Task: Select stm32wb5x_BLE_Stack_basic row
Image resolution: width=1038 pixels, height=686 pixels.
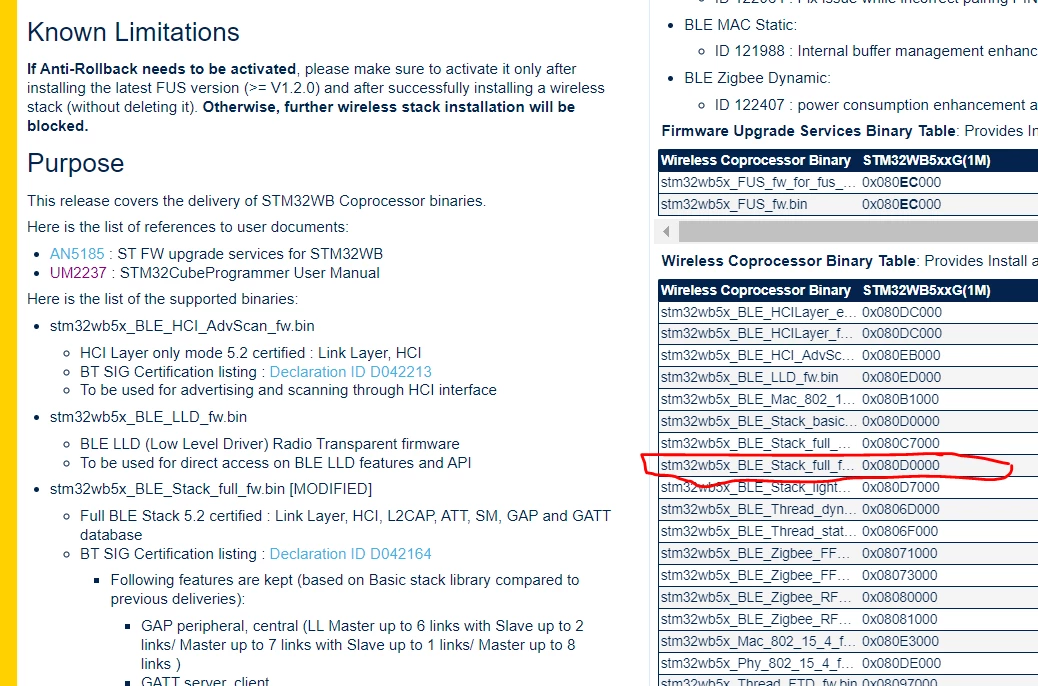Action: click(848, 421)
